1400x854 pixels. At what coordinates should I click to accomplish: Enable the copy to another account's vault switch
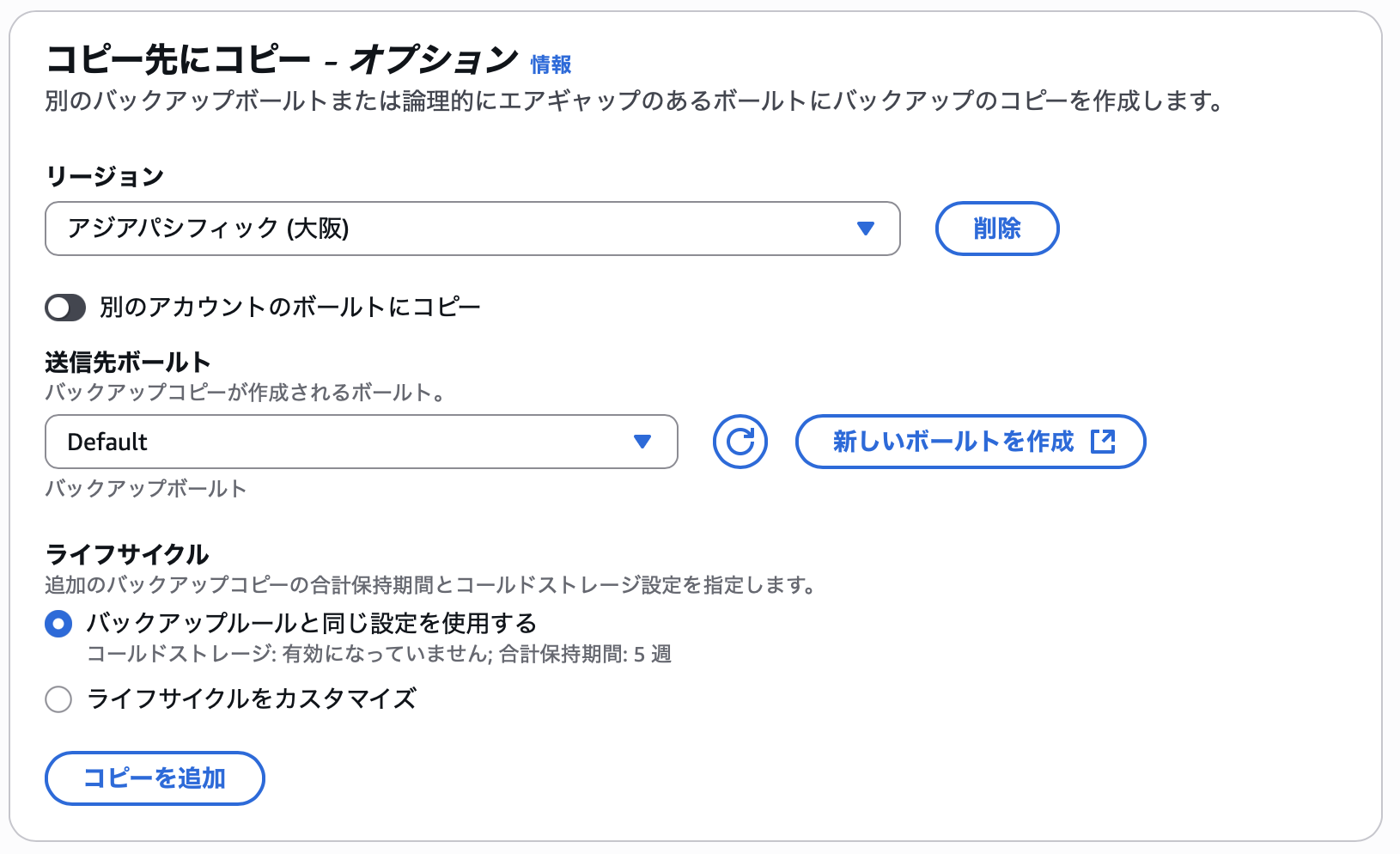coord(65,308)
